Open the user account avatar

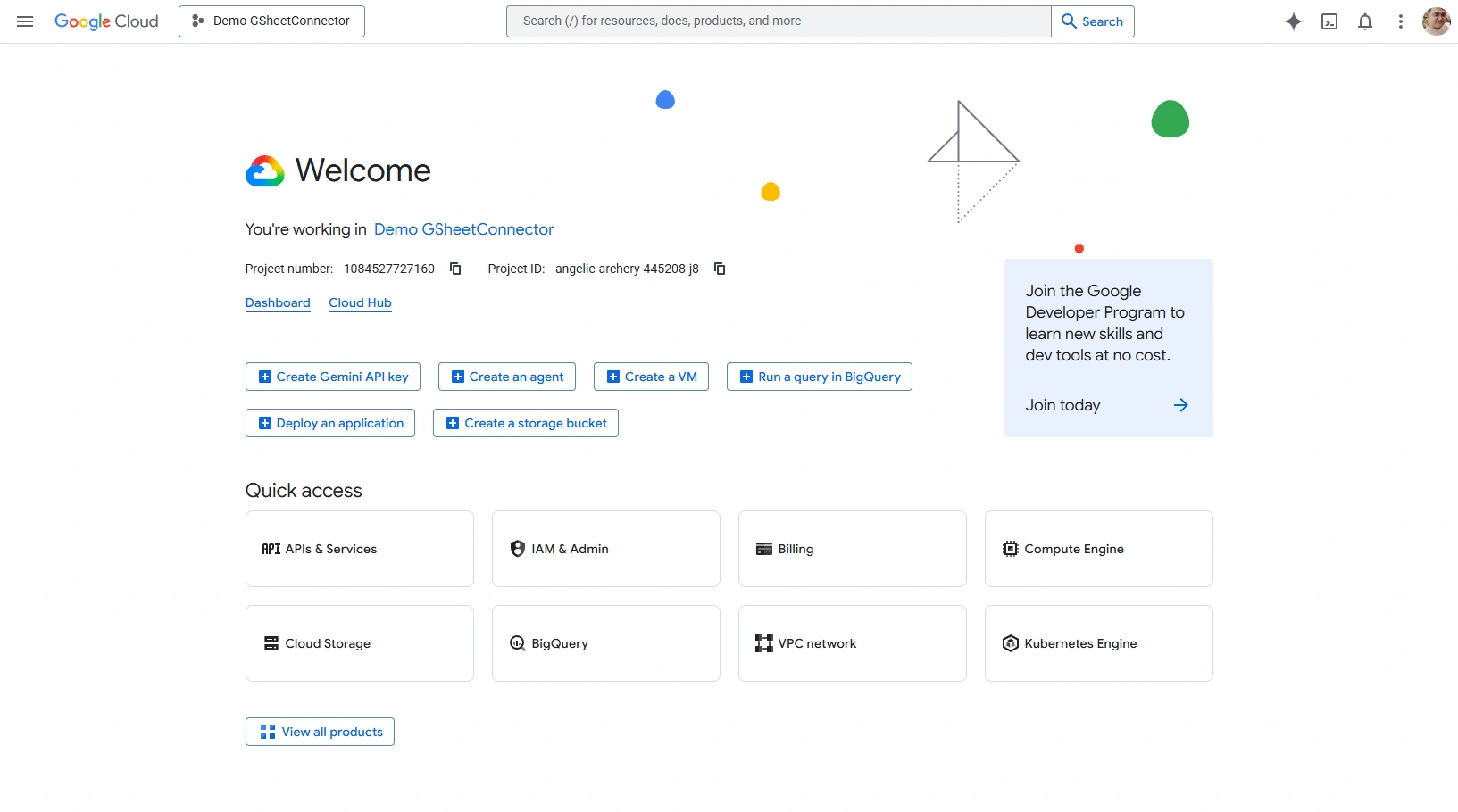pyautogui.click(x=1436, y=21)
